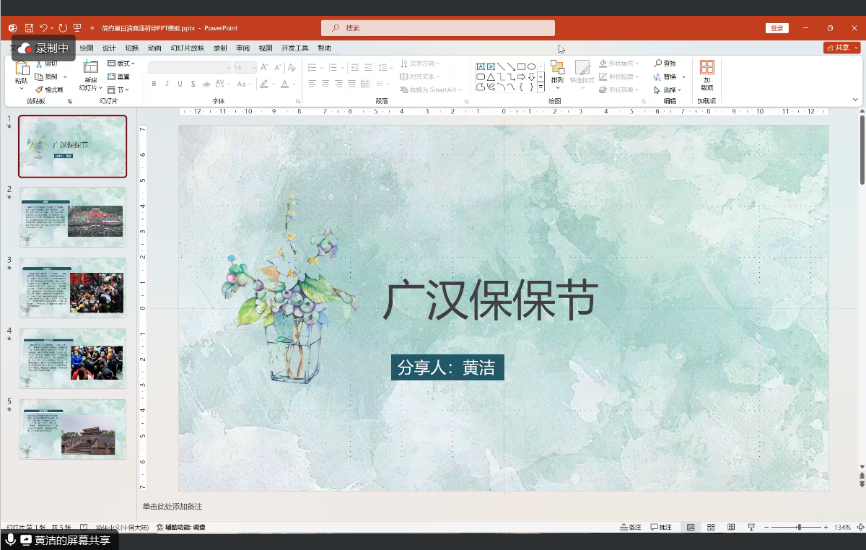Click the Paste clipboard icon
866x550 pixels.
coord(21,70)
